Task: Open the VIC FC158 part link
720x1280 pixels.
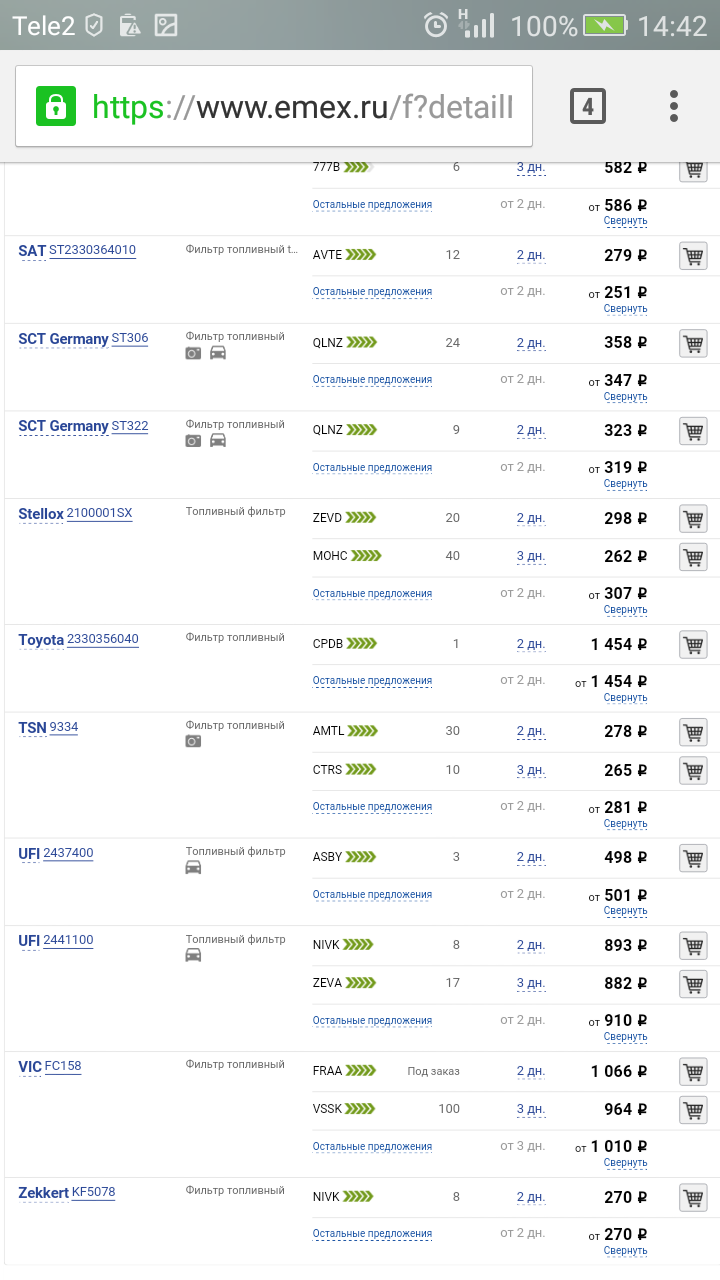Action: pyautogui.click(x=63, y=1067)
